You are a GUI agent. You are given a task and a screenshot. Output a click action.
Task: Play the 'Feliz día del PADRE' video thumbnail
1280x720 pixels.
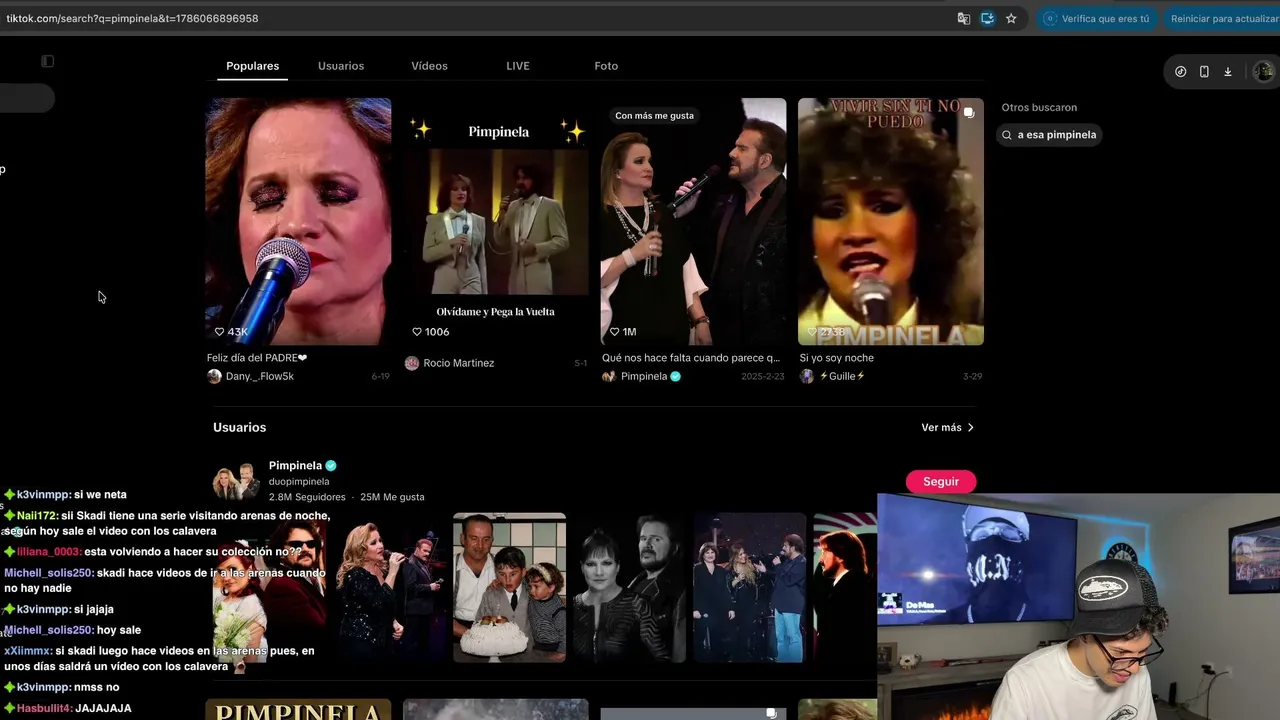click(x=298, y=221)
